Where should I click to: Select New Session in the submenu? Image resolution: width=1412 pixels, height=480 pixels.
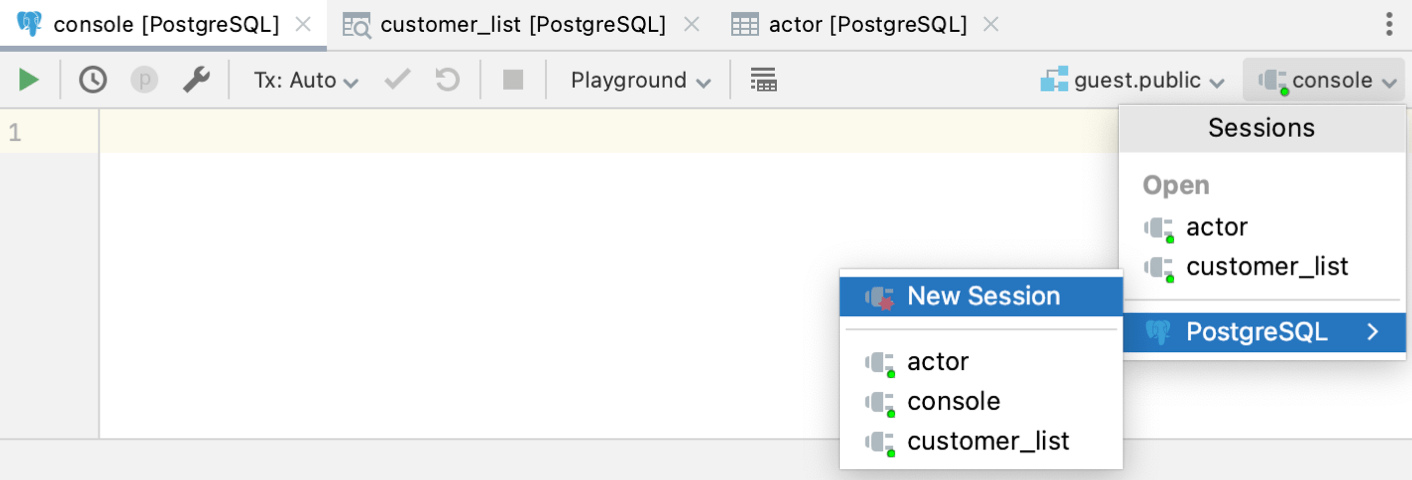pyautogui.click(x=982, y=297)
